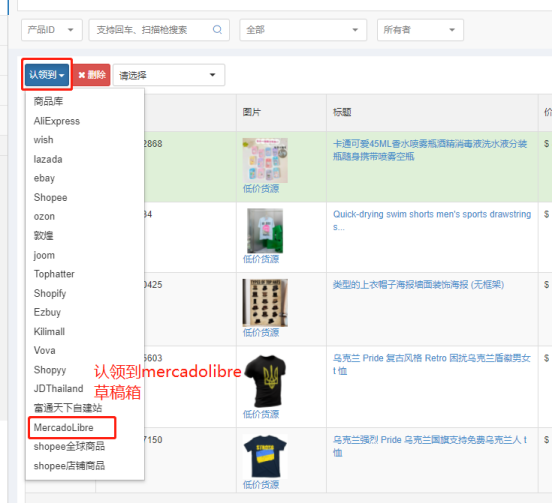The width and height of the screenshot is (552, 503).
Task: Choose shopee全球商品 menu option
Action: click(x=69, y=447)
